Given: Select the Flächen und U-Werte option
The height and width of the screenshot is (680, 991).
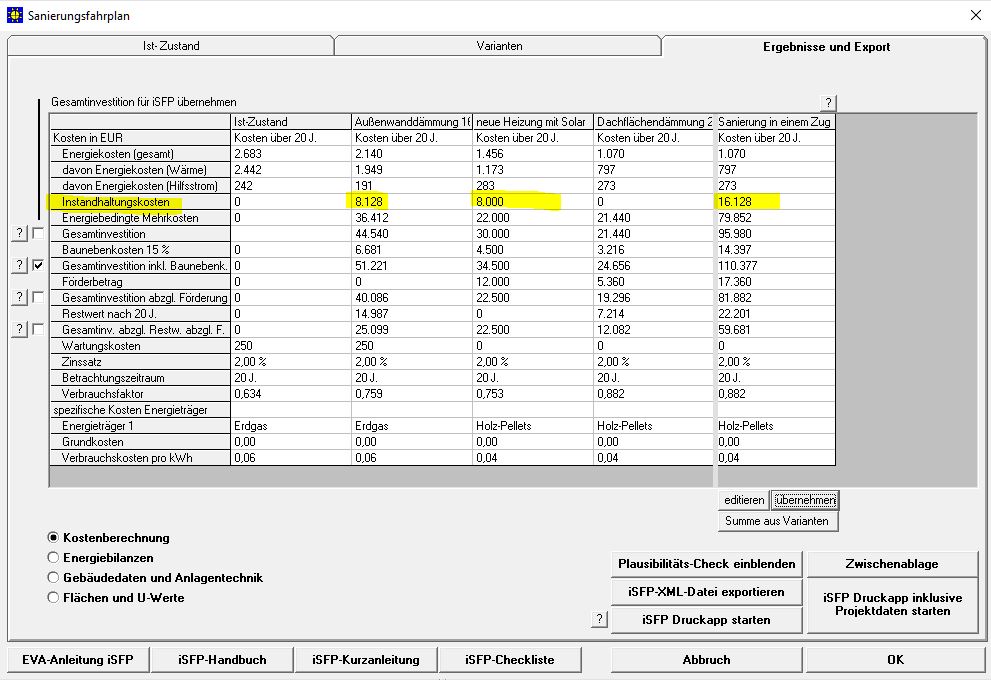Looking at the screenshot, I should coord(54,598).
